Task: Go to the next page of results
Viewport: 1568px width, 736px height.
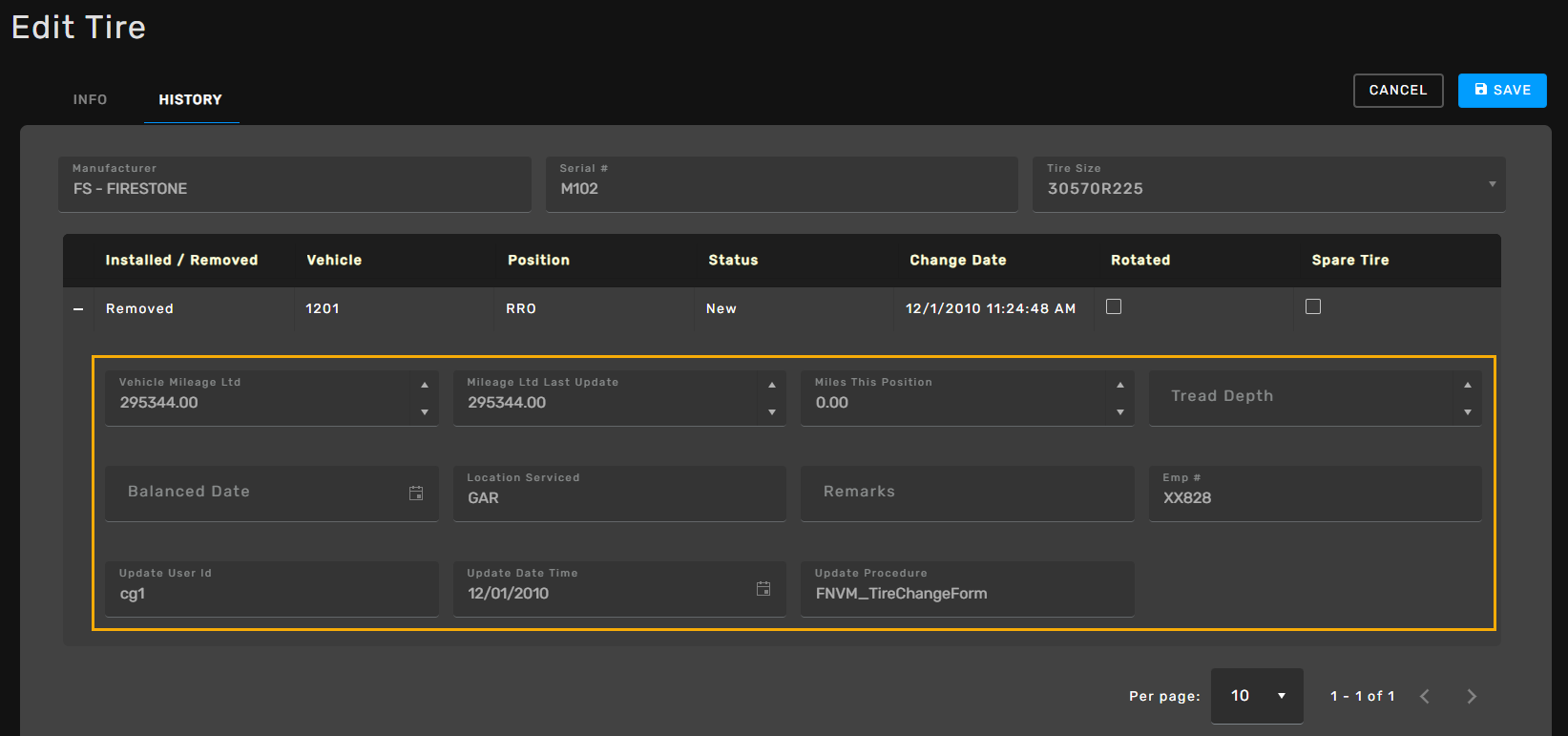Action: [1471, 696]
